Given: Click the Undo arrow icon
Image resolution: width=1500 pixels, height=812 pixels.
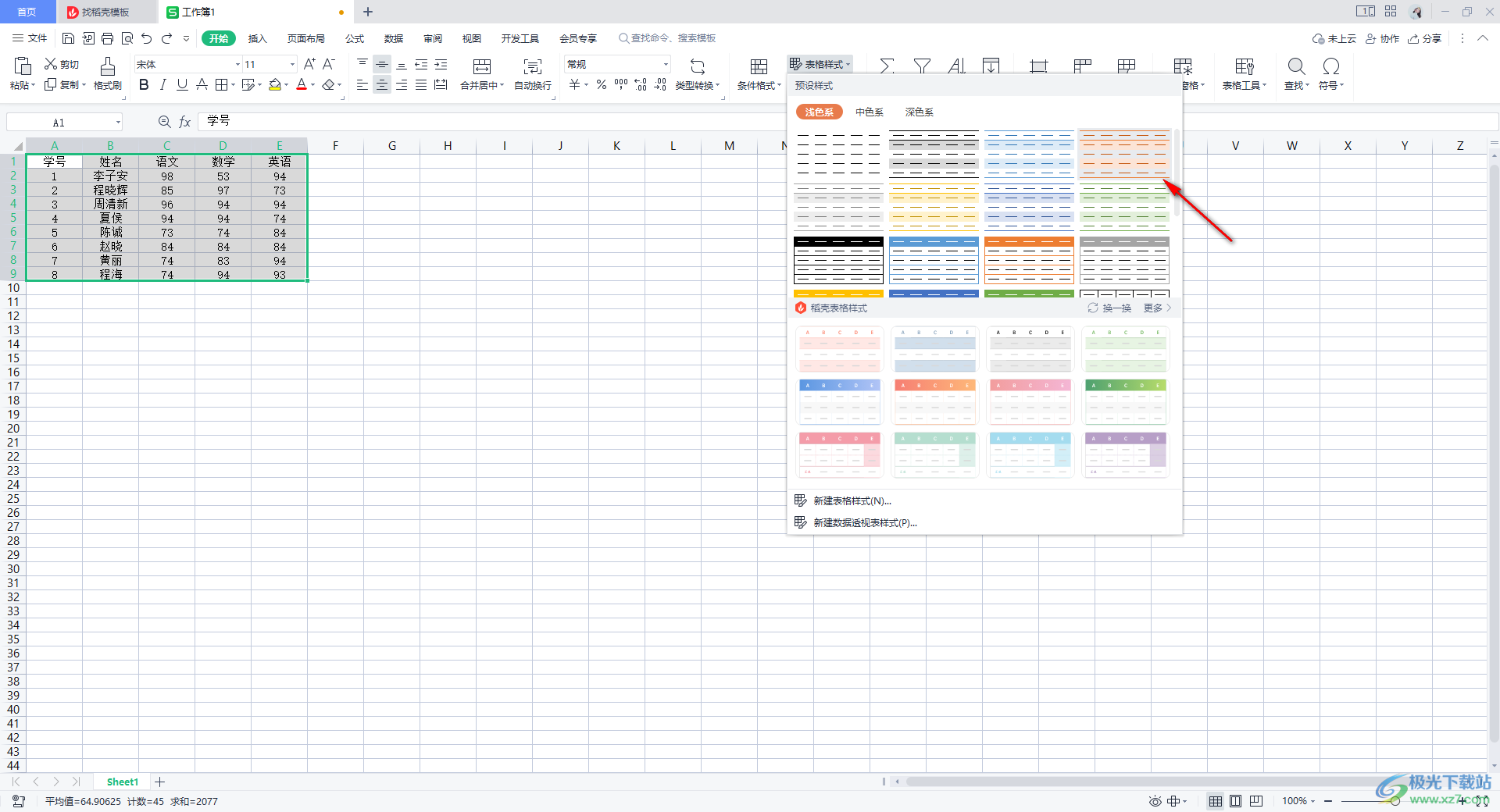Looking at the screenshot, I should pyautogui.click(x=146, y=38).
